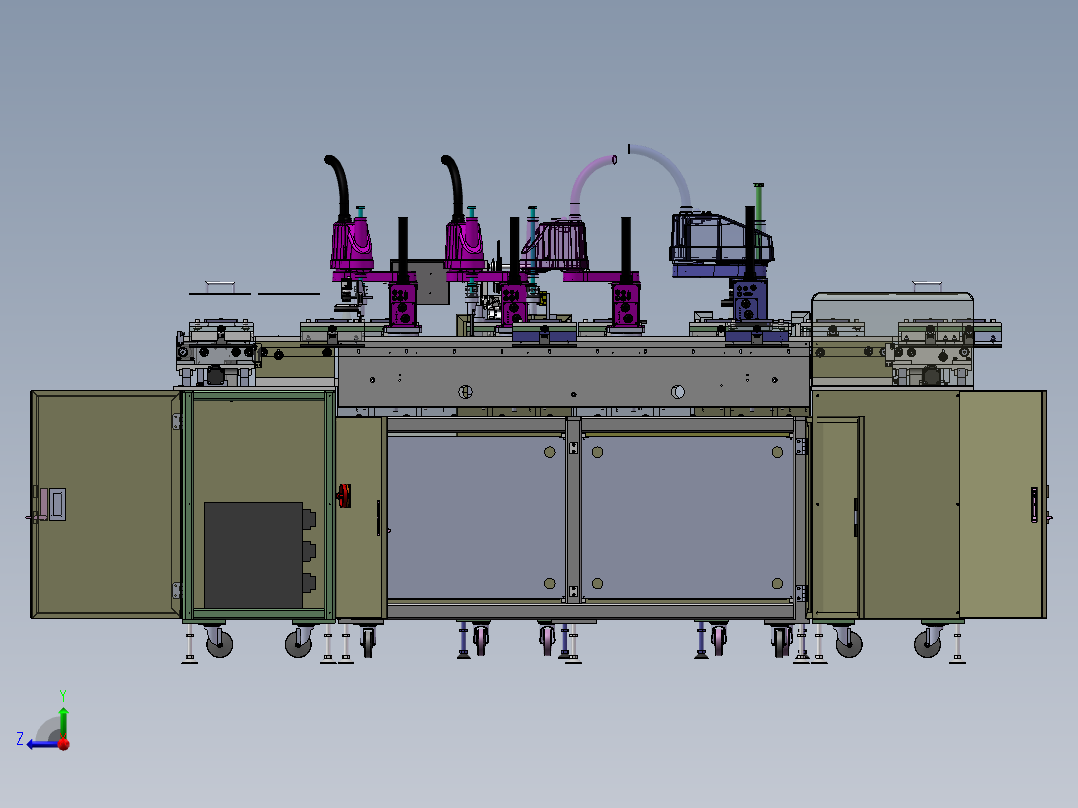Select the red origin ball of the triad
This screenshot has width=1078, height=808.
64,744
